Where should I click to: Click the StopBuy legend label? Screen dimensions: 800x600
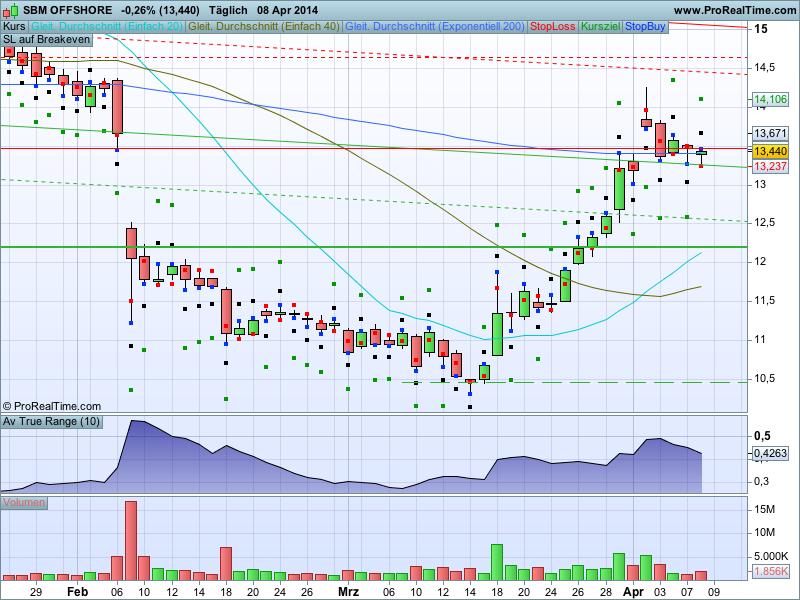tap(645, 27)
